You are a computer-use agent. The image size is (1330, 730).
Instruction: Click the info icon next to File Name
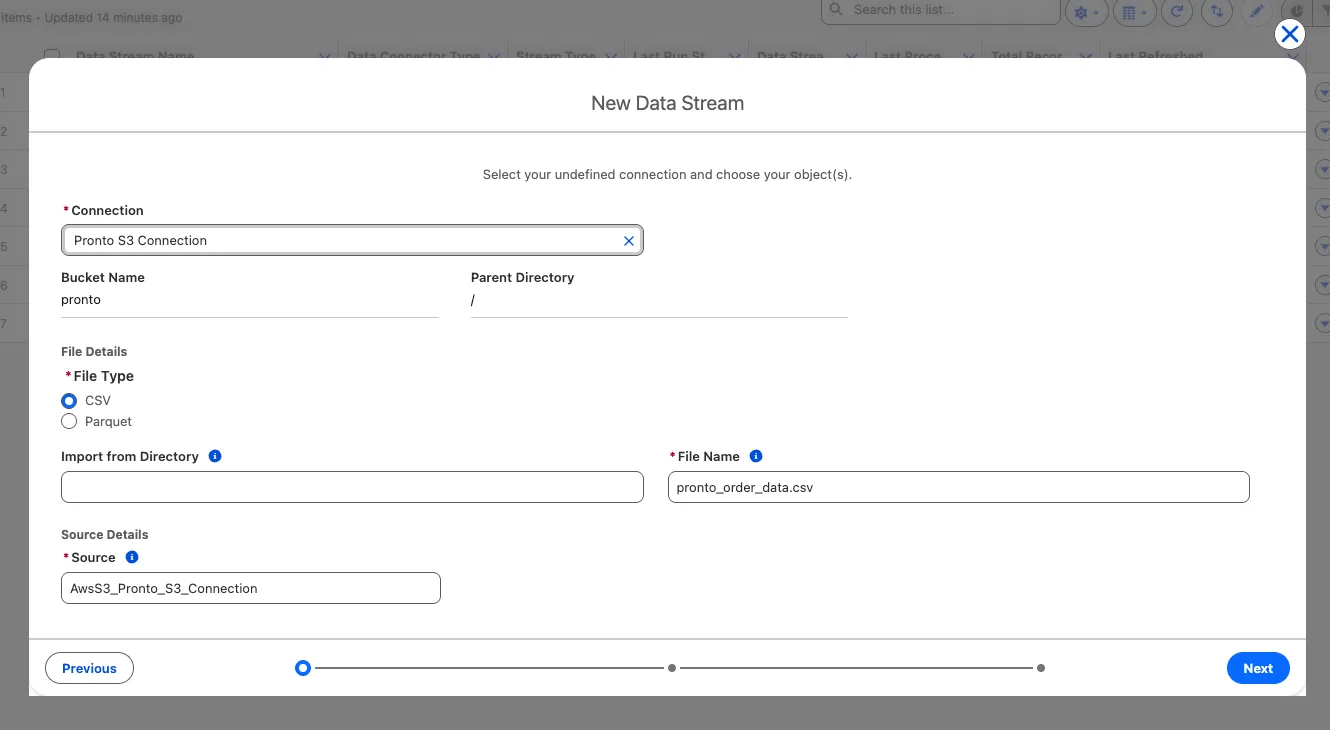pos(756,456)
